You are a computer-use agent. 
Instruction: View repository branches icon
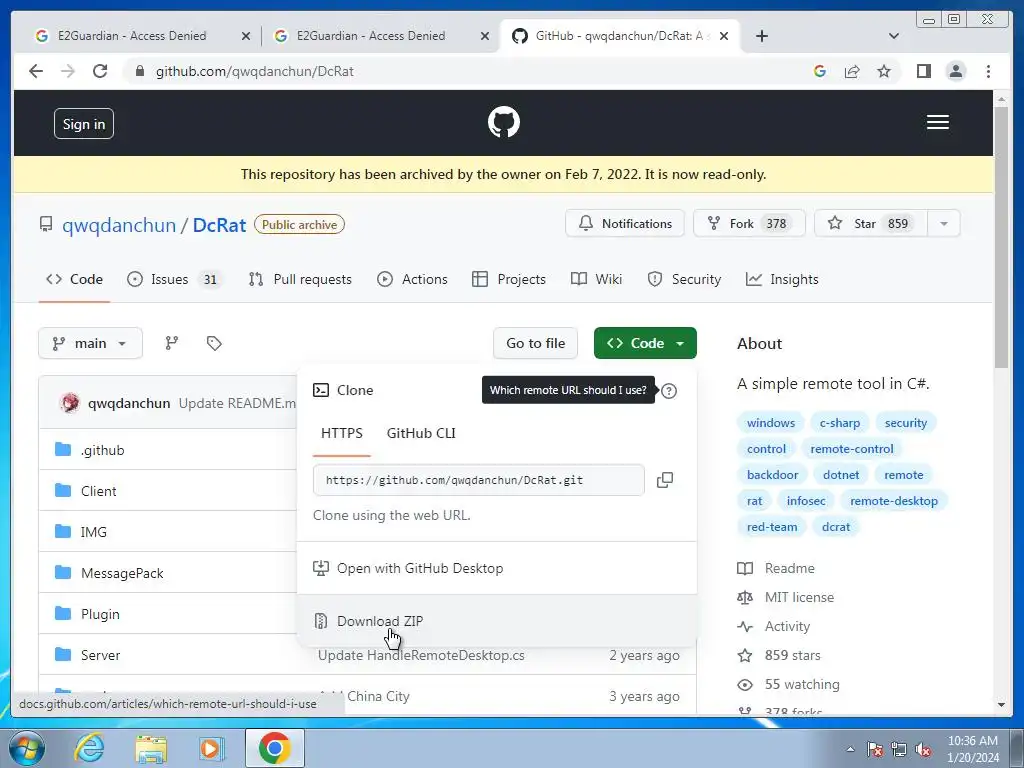coord(172,343)
